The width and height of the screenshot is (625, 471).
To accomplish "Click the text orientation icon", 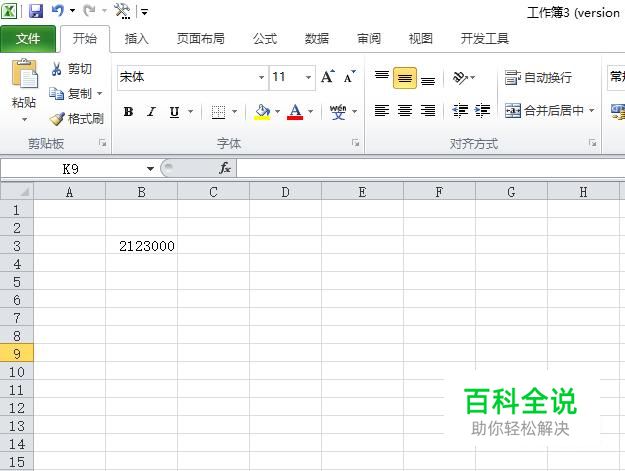I will point(460,77).
